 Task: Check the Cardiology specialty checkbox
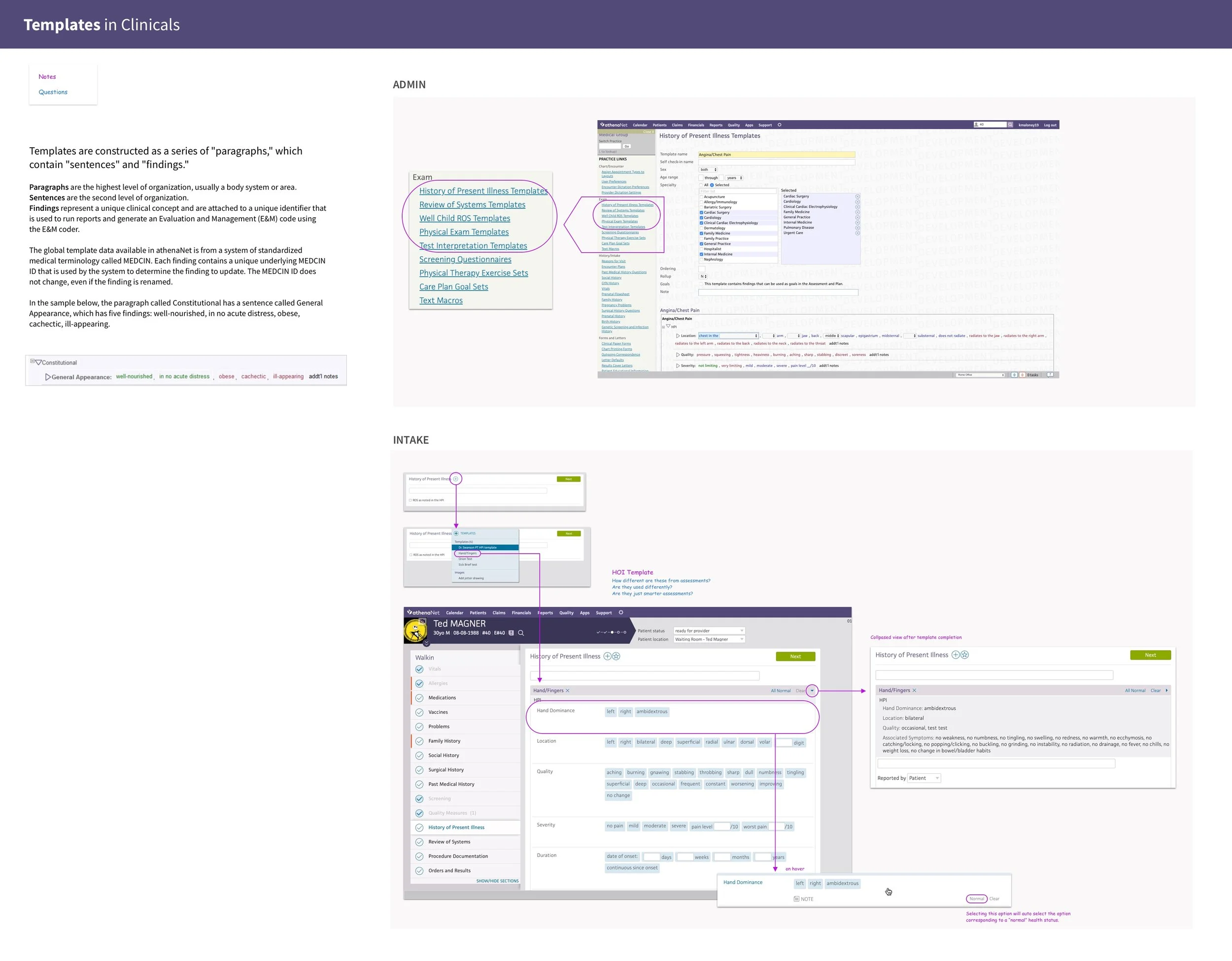(702, 218)
